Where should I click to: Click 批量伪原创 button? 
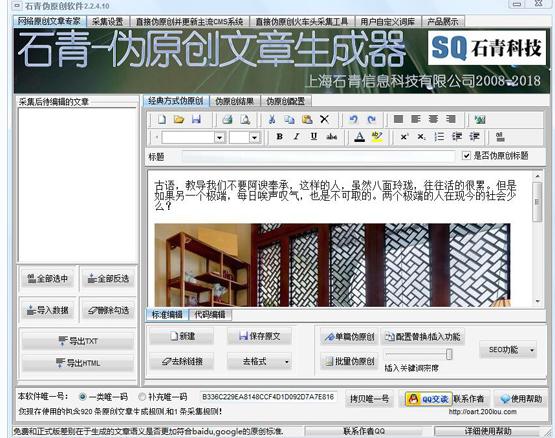349,362
